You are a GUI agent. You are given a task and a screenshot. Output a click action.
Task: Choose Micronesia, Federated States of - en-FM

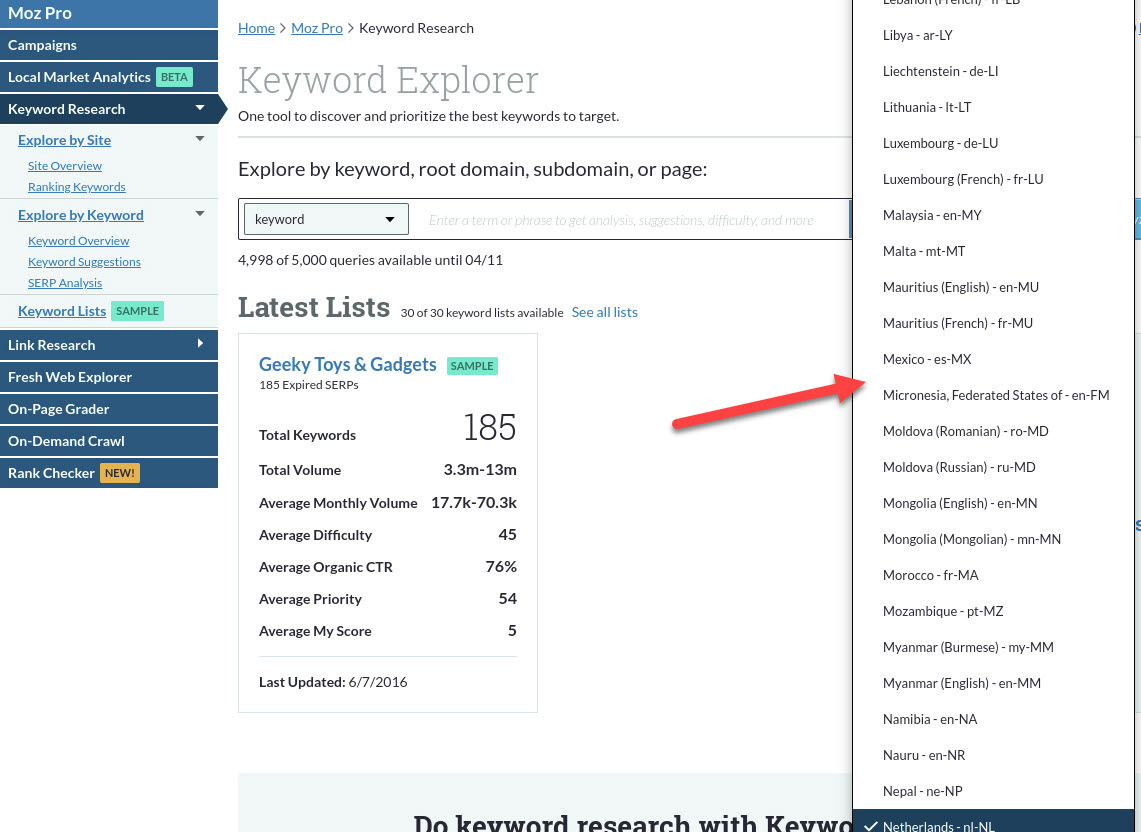click(x=995, y=395)
